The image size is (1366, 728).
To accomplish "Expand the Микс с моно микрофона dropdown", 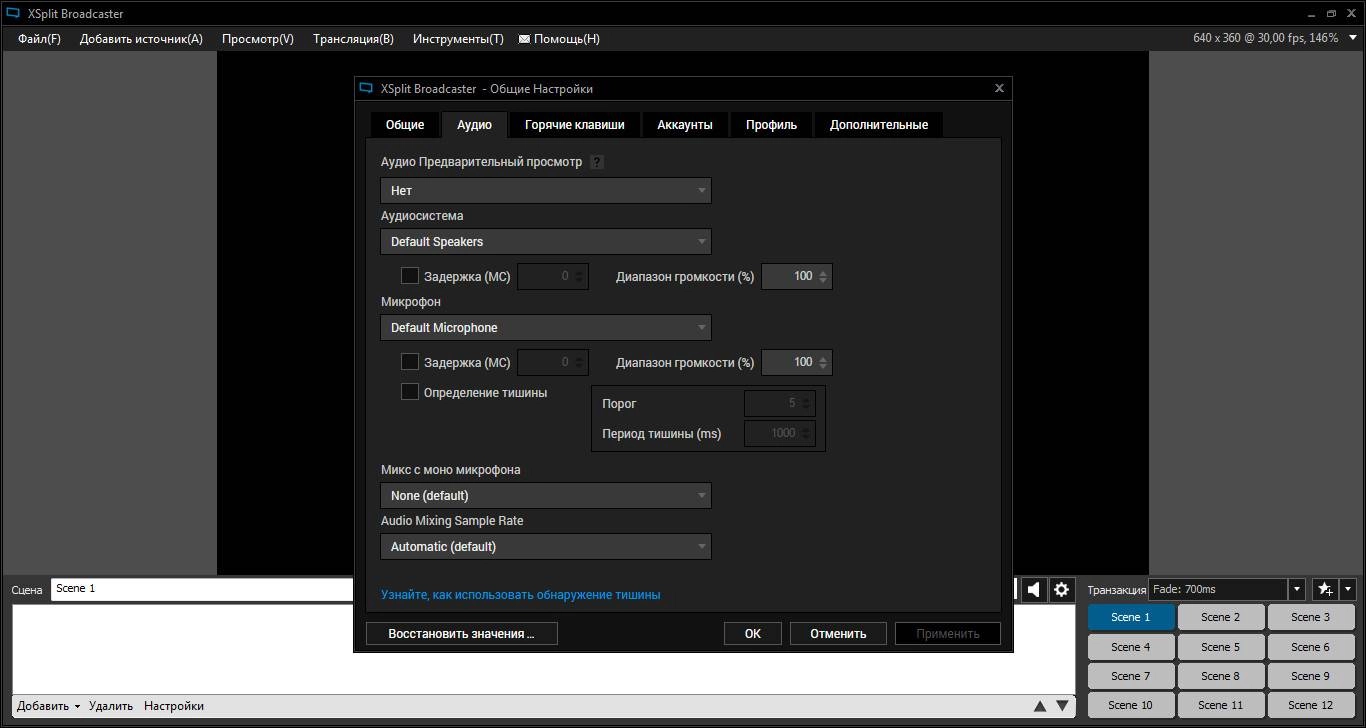I will 546,495.
